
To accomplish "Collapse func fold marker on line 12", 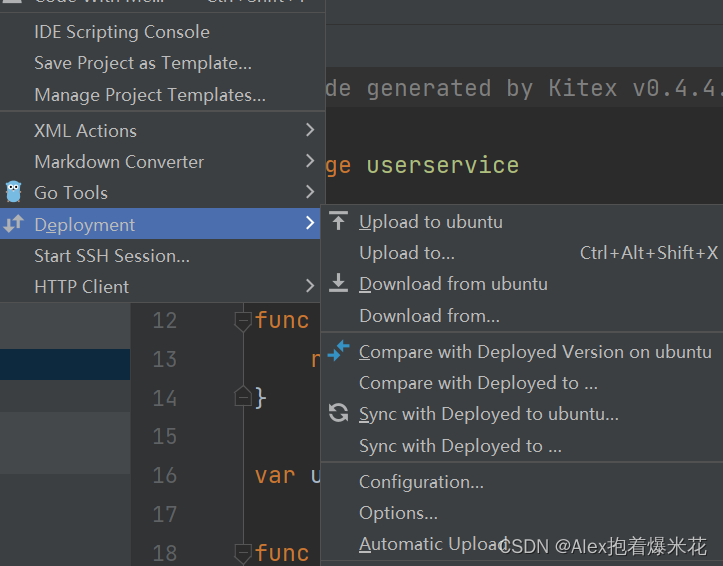I will [243, 321].
